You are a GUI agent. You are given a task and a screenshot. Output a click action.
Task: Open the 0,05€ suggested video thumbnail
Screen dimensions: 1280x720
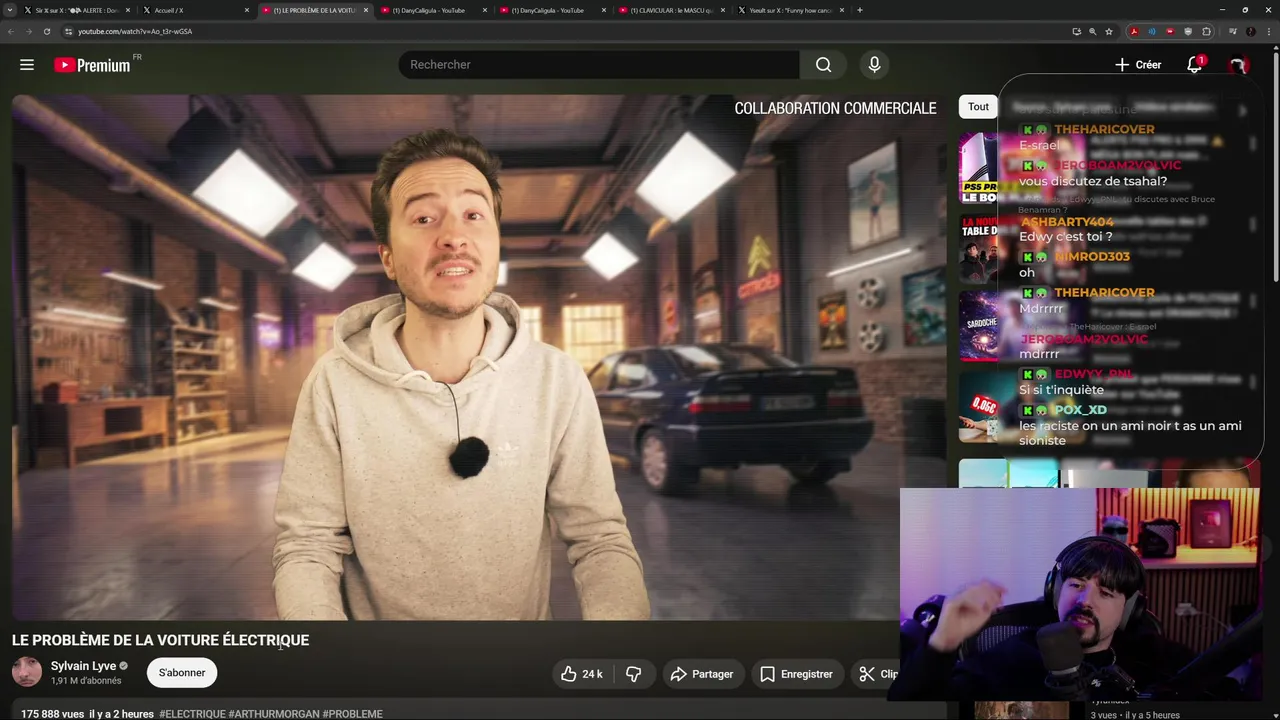pos(978,407)
